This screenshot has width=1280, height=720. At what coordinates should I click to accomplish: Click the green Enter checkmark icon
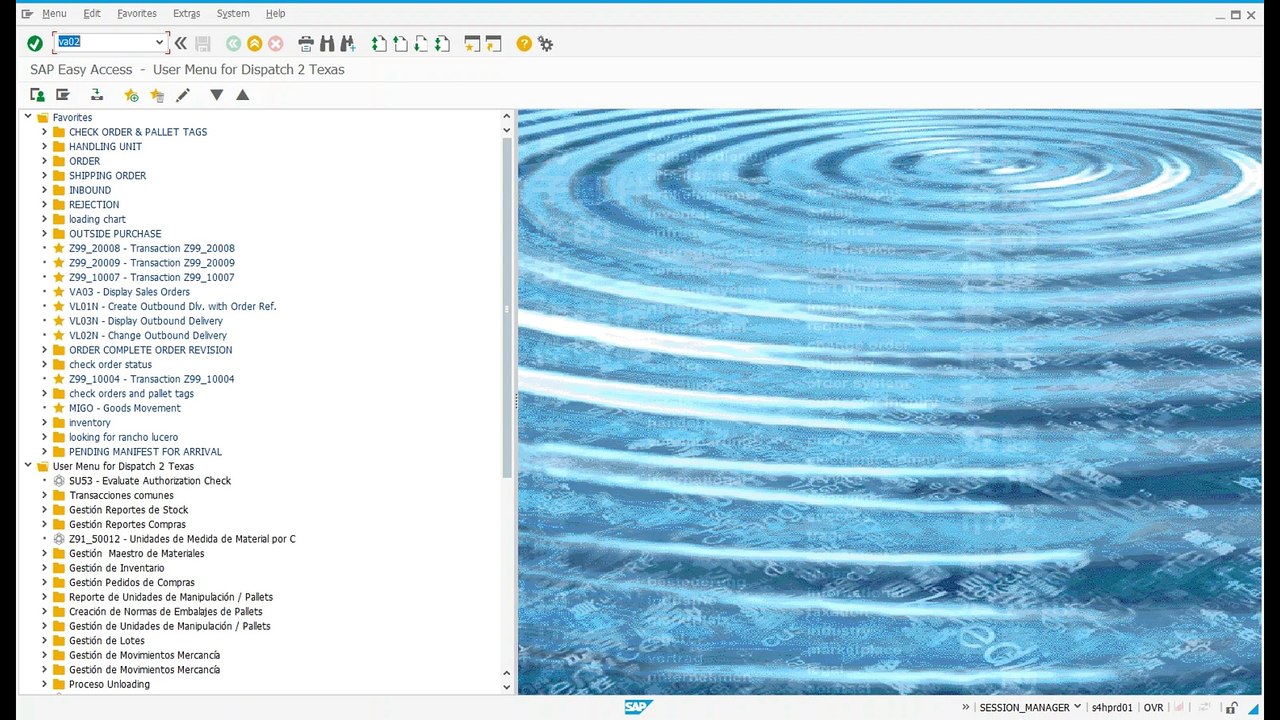pos(35,43)
